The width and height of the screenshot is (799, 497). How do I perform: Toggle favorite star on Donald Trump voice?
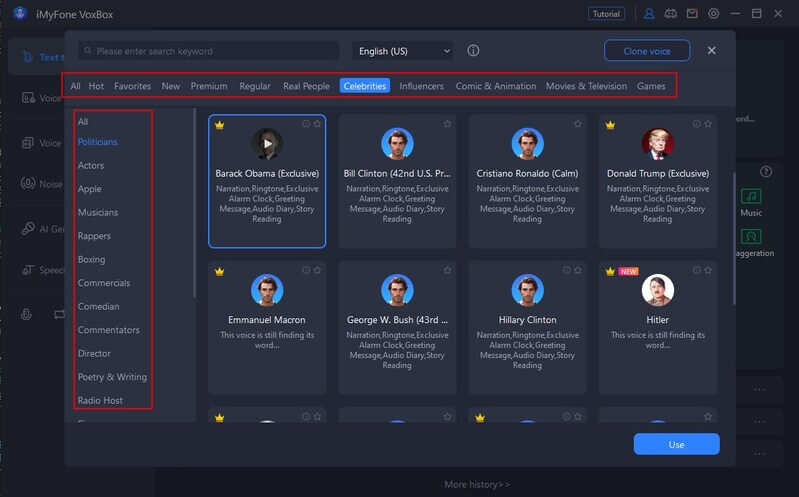click(707, 124)
